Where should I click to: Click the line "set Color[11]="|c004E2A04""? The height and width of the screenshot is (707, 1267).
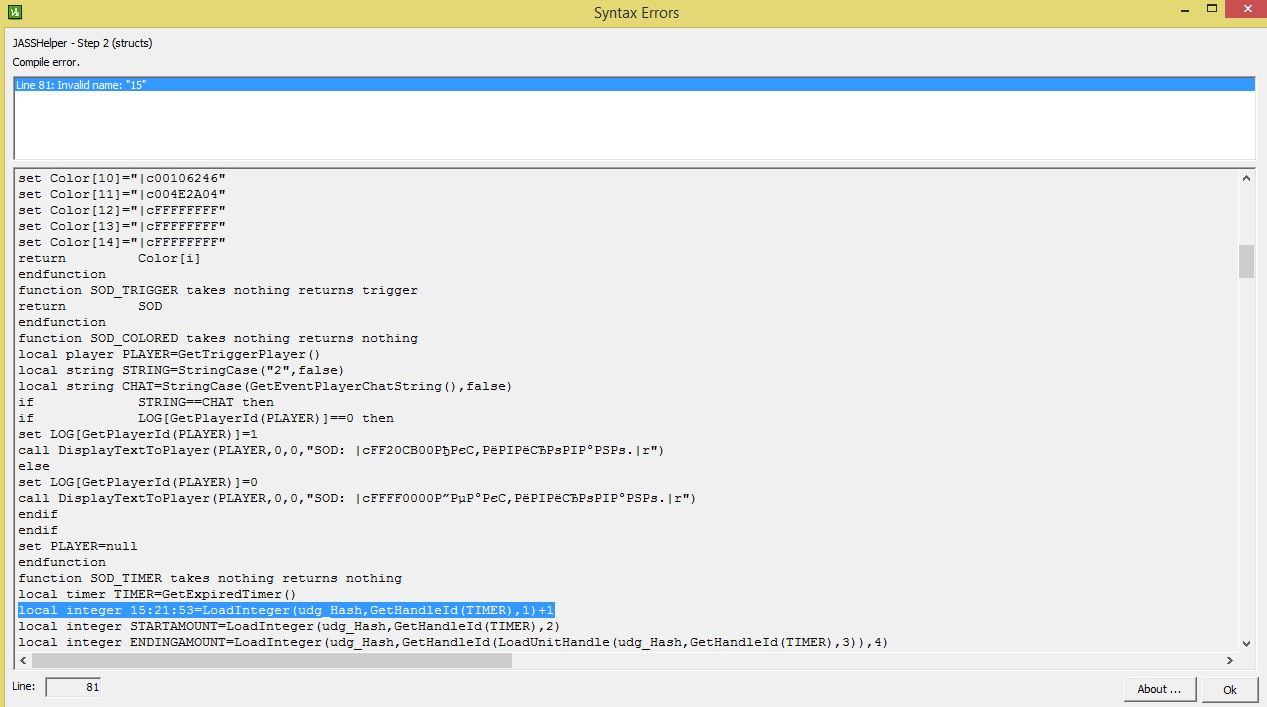tap(122, 194)
